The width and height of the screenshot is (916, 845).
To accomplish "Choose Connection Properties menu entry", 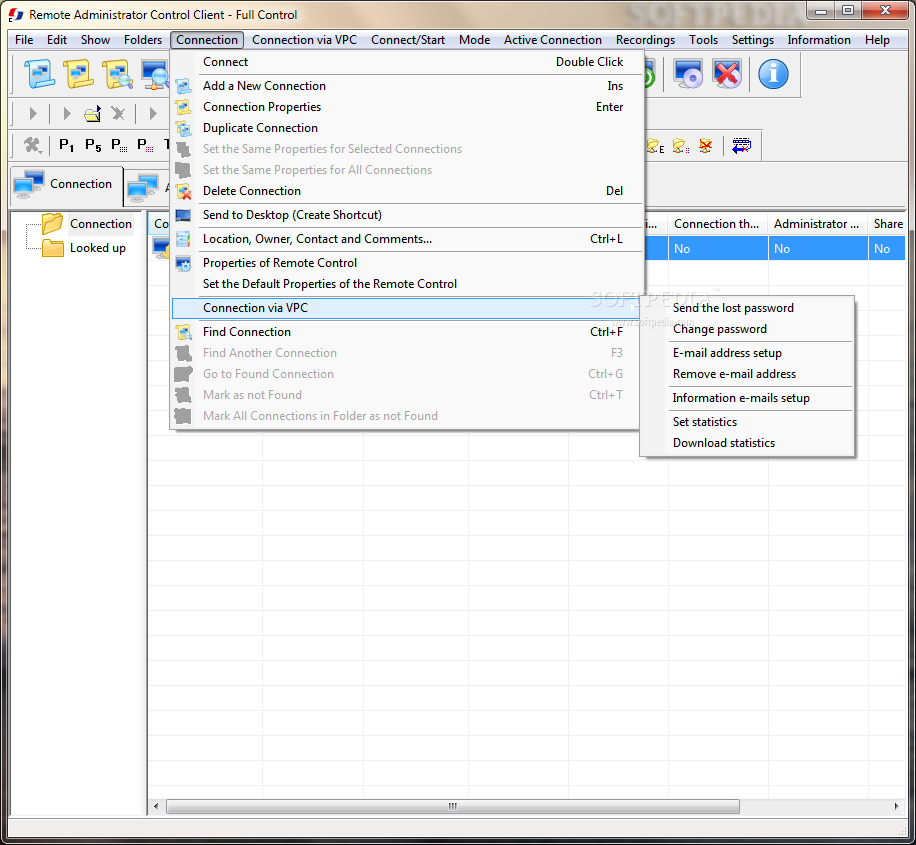I will (x=407, y=107).
